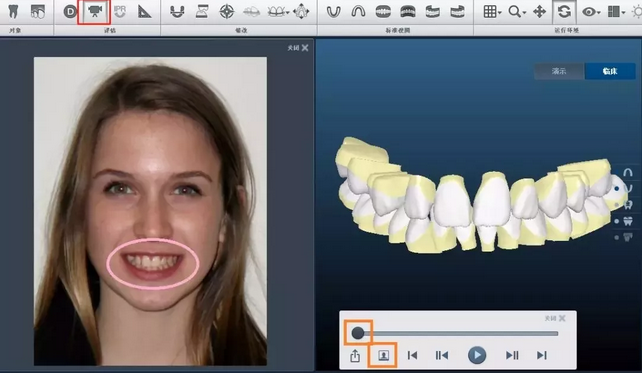Viewport: 643px width, 374px height.
Task: Choose the third tooth icon side option
Action: coord(627,205)
